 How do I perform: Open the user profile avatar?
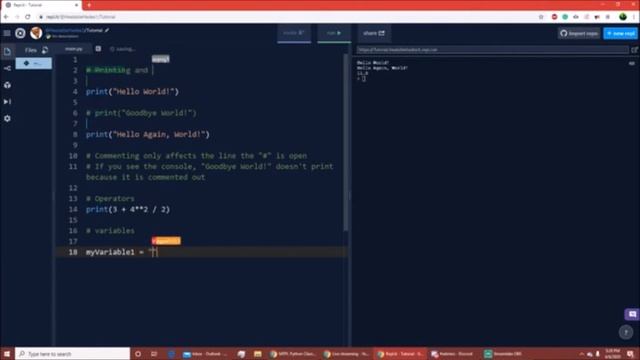[36, 33]
